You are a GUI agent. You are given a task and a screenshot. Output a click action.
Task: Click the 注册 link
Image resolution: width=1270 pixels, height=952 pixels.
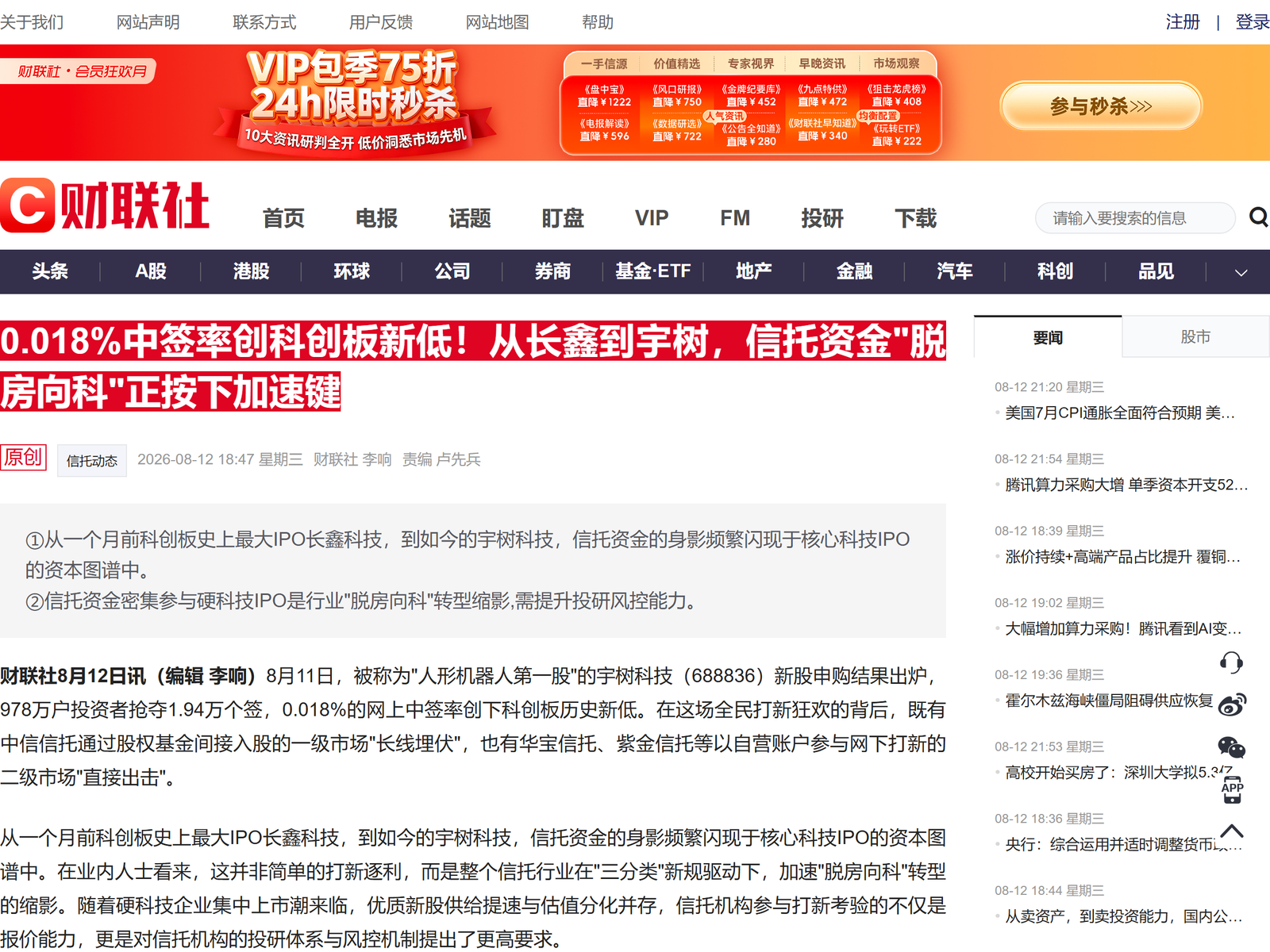tap(1183, 22)
